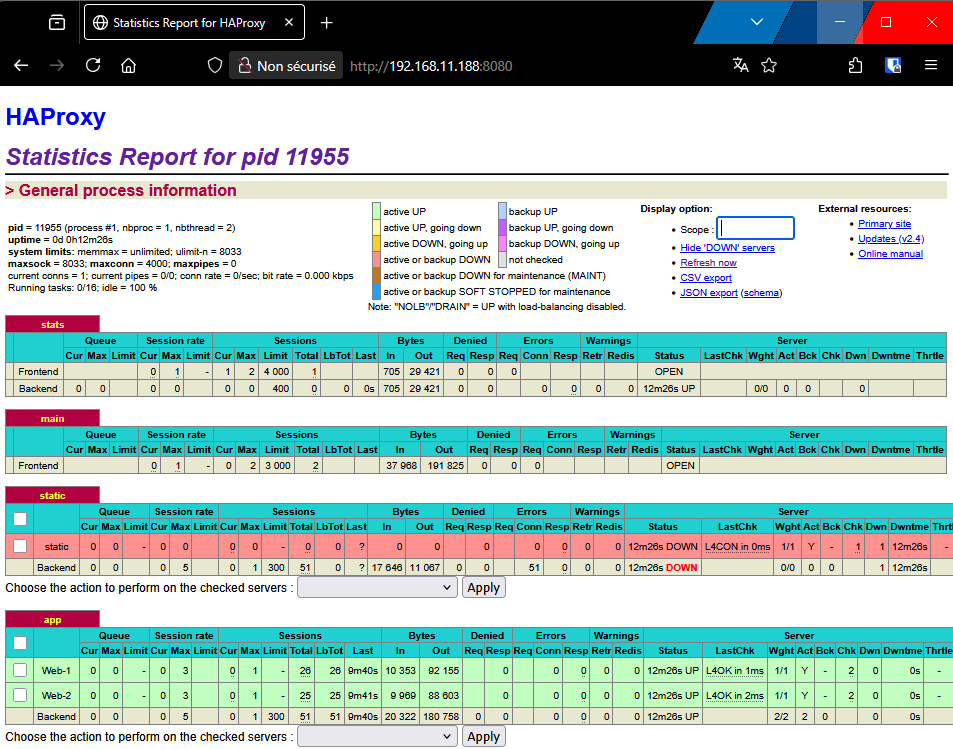Click Apply for the static servers action

point(484,587)
